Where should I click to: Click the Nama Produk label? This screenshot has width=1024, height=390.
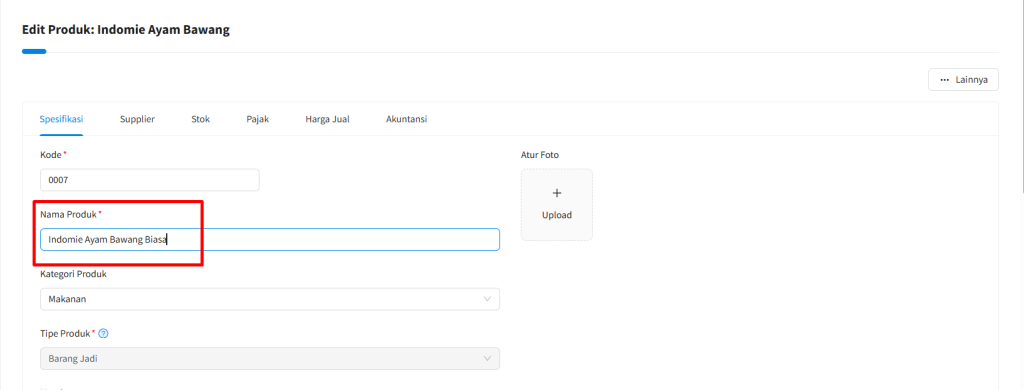click(69, 214)
